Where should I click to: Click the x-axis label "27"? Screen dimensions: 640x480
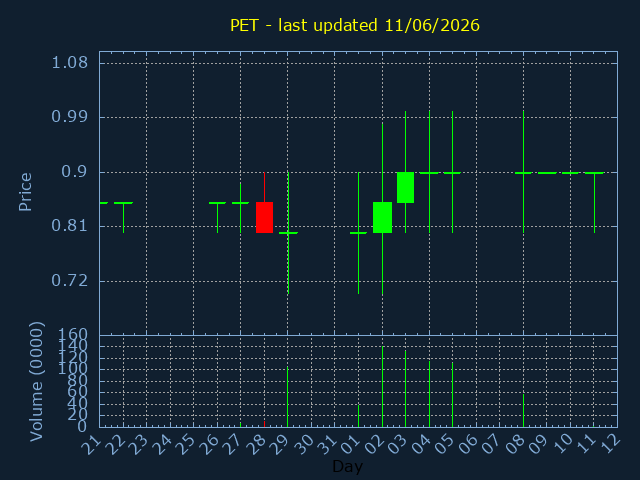[x=232, y=445]
